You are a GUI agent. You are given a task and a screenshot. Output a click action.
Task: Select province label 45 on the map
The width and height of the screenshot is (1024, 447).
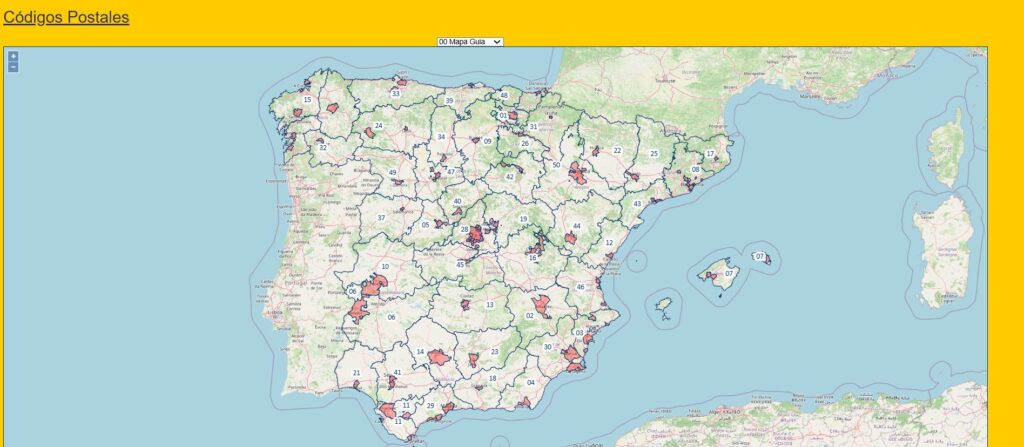[460, 265]
